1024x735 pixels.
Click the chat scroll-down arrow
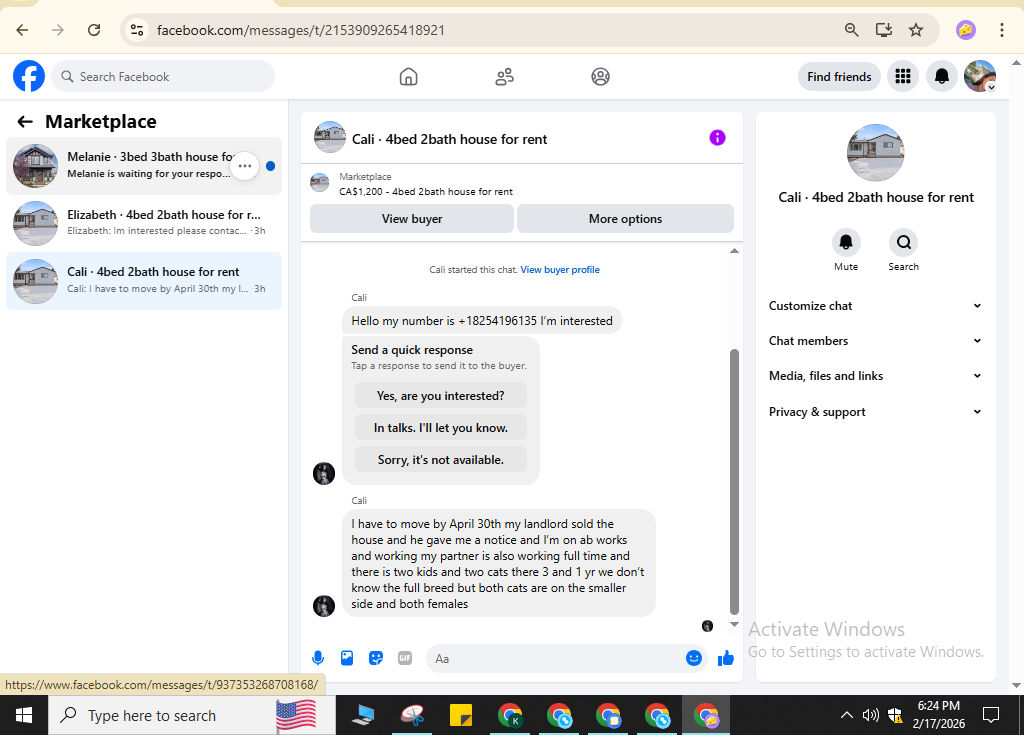click(x=734, y=624)
